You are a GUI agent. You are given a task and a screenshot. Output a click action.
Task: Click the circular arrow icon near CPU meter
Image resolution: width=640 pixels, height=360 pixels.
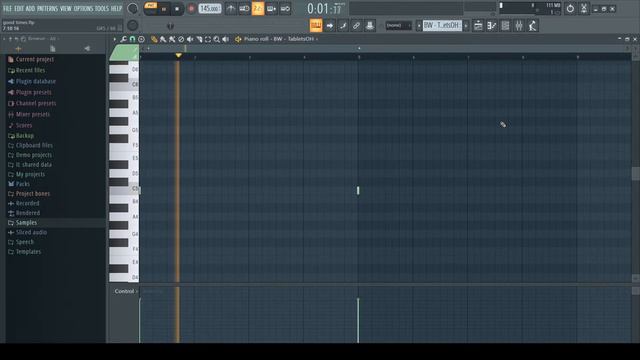point(570,9)
